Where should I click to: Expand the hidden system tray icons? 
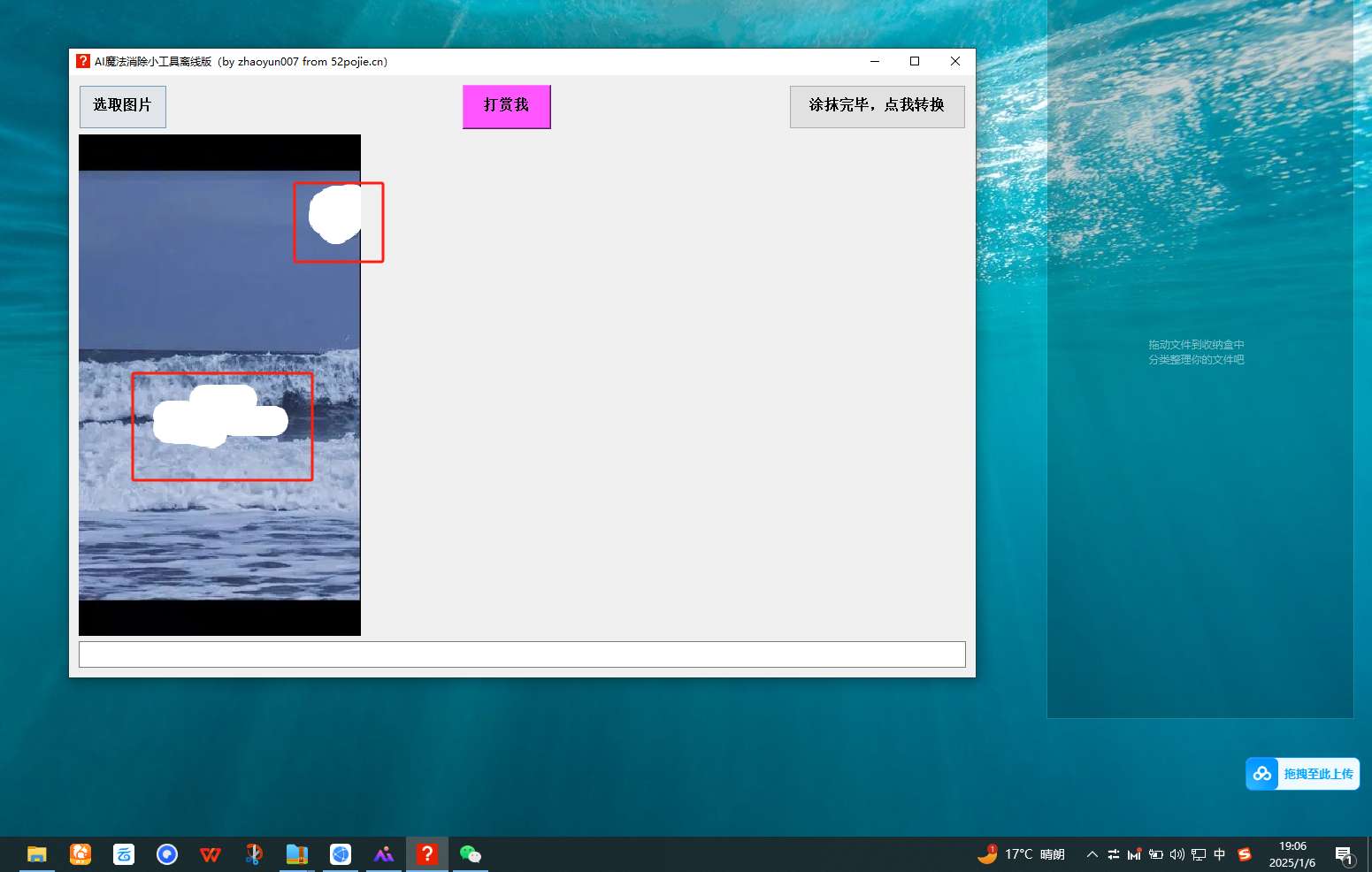point(1092,854)
